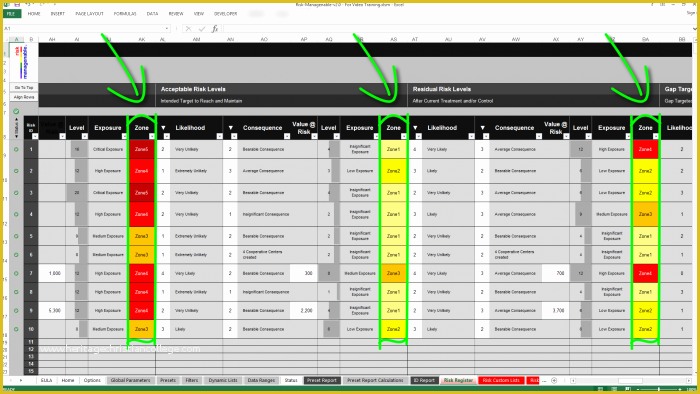Screen dimensions: 700x394
Task: Click the Save icon in quick access toolbar
Action: [17, 4]
